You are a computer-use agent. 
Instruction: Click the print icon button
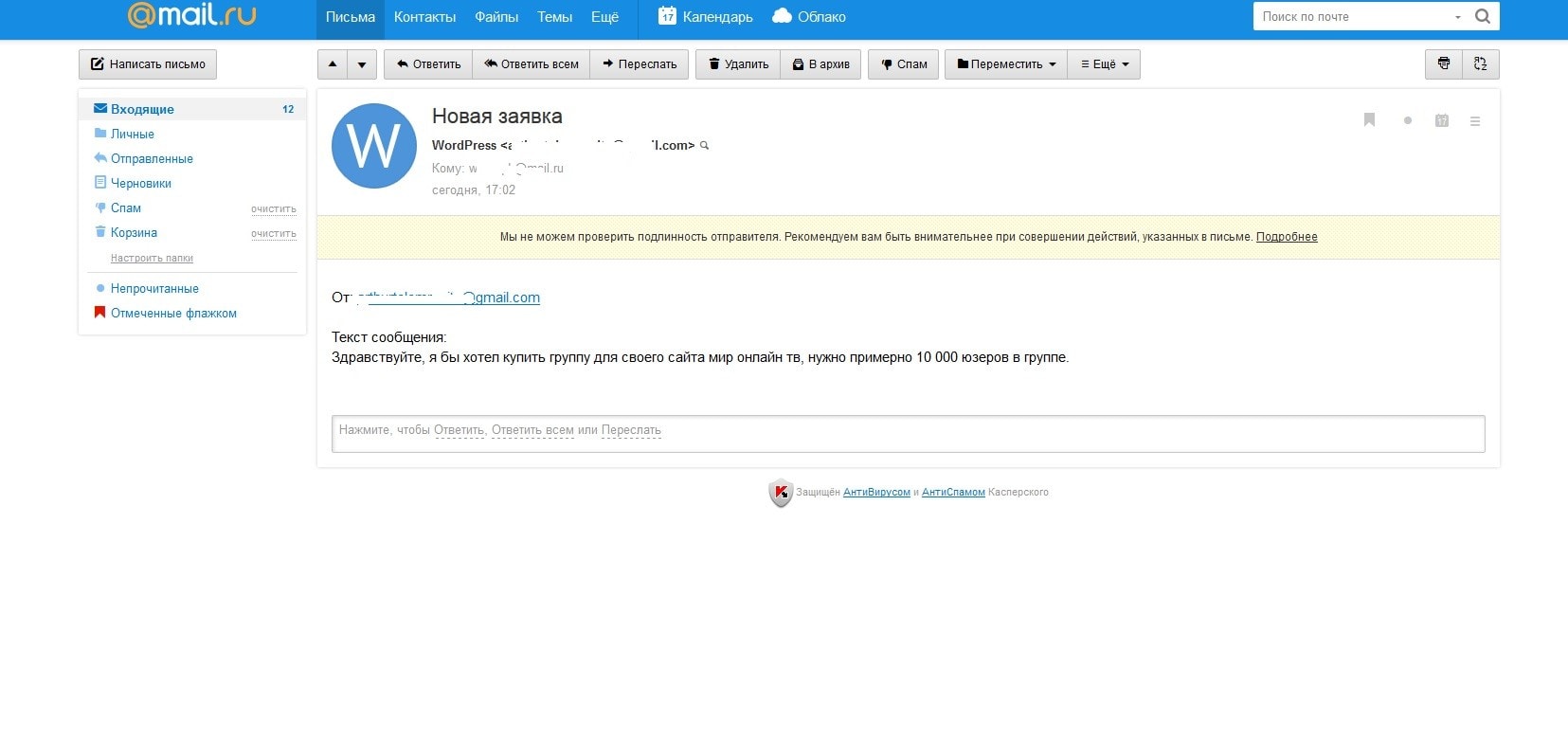click(x=1443, y=64)
